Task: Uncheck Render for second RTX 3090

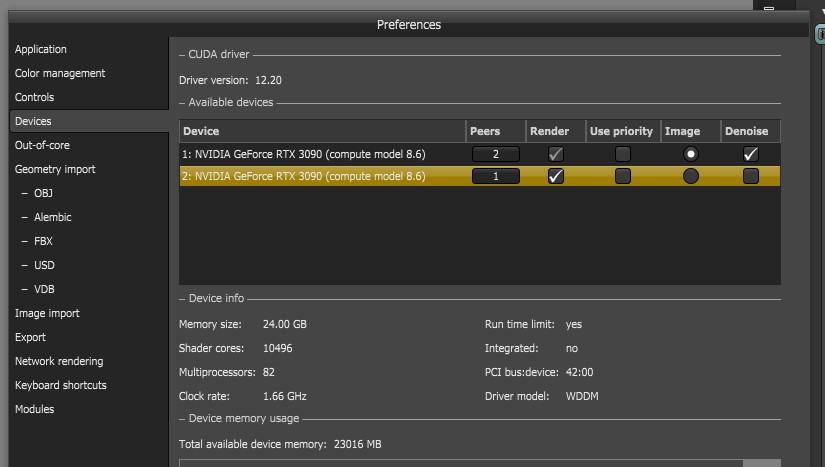Action: (556, 176)
